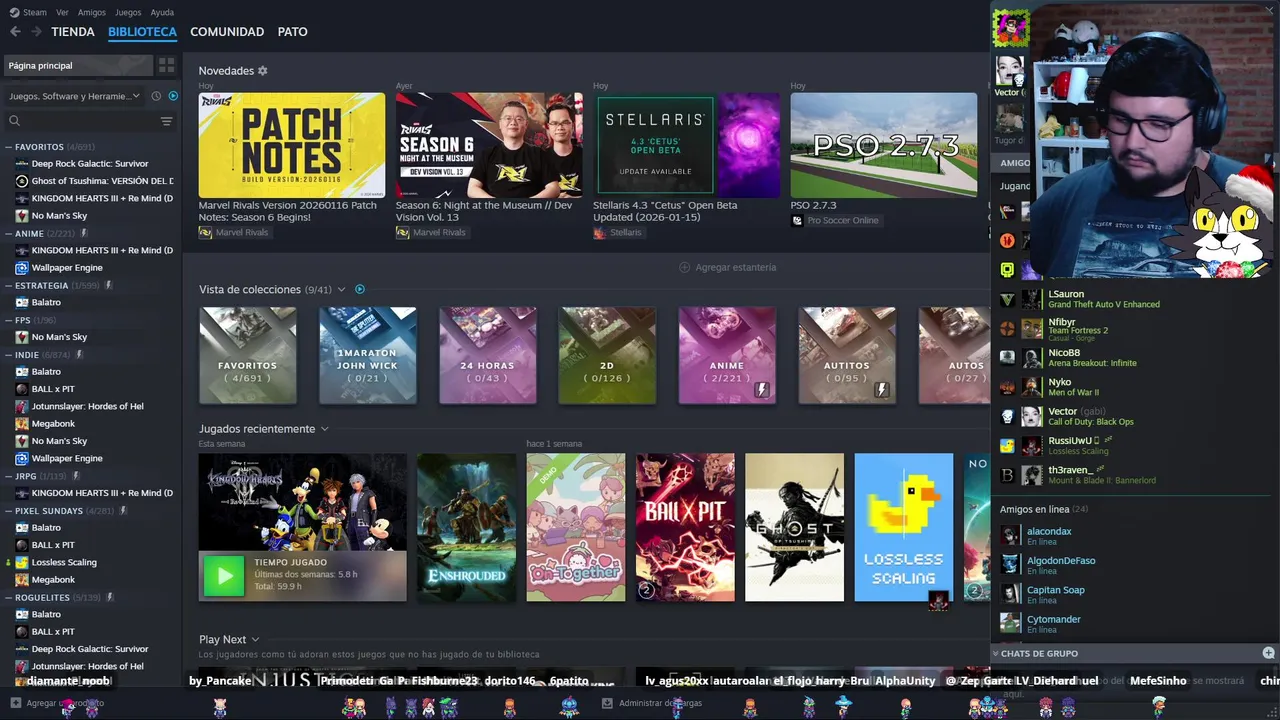This screenshot has width=1280, height=720.
Task: Open alacondax's avatar in online friends
Action: 1011,535
